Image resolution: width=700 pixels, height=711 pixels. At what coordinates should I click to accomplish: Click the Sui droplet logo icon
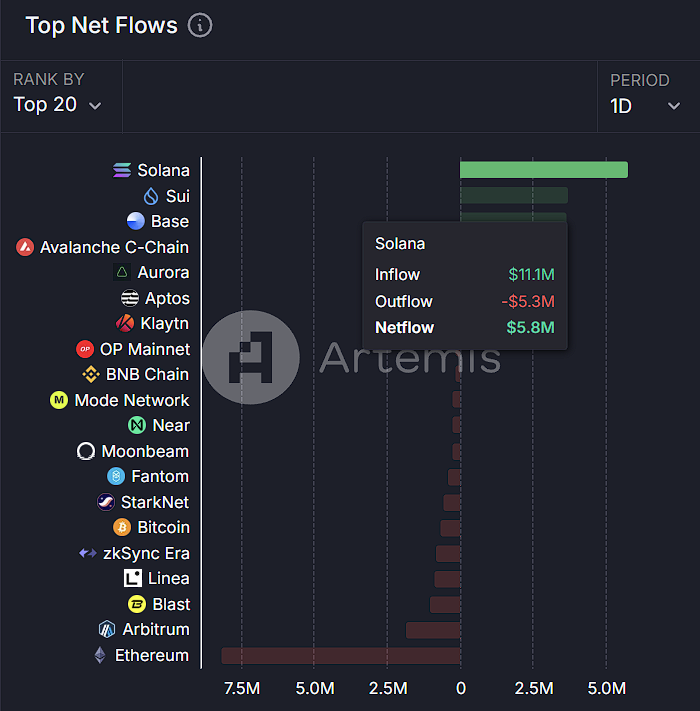point(152,196)
